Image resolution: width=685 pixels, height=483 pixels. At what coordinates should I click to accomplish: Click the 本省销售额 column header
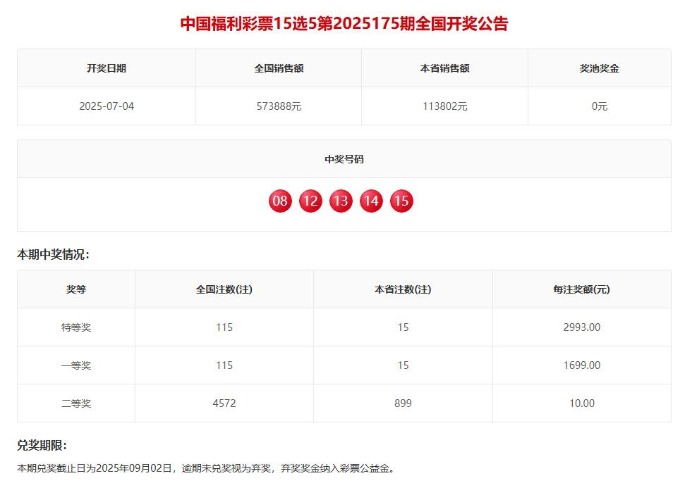tap(445, 68)
